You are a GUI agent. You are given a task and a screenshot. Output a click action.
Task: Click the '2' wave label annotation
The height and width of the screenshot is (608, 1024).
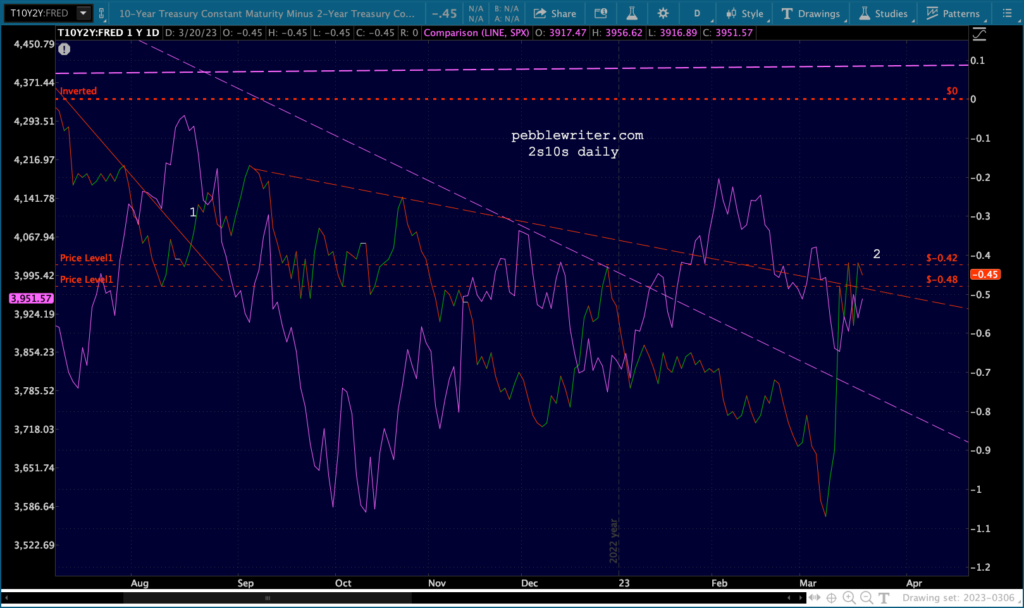876,253
